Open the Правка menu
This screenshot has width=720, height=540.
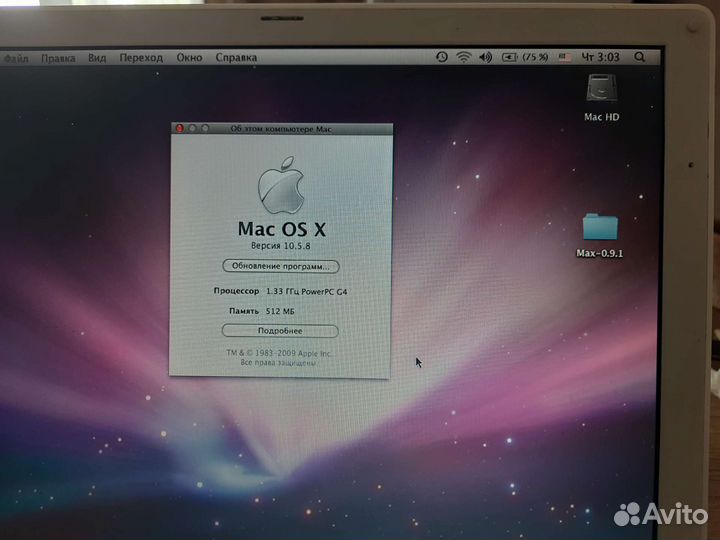pyautogui.click(x=58, y=58)
